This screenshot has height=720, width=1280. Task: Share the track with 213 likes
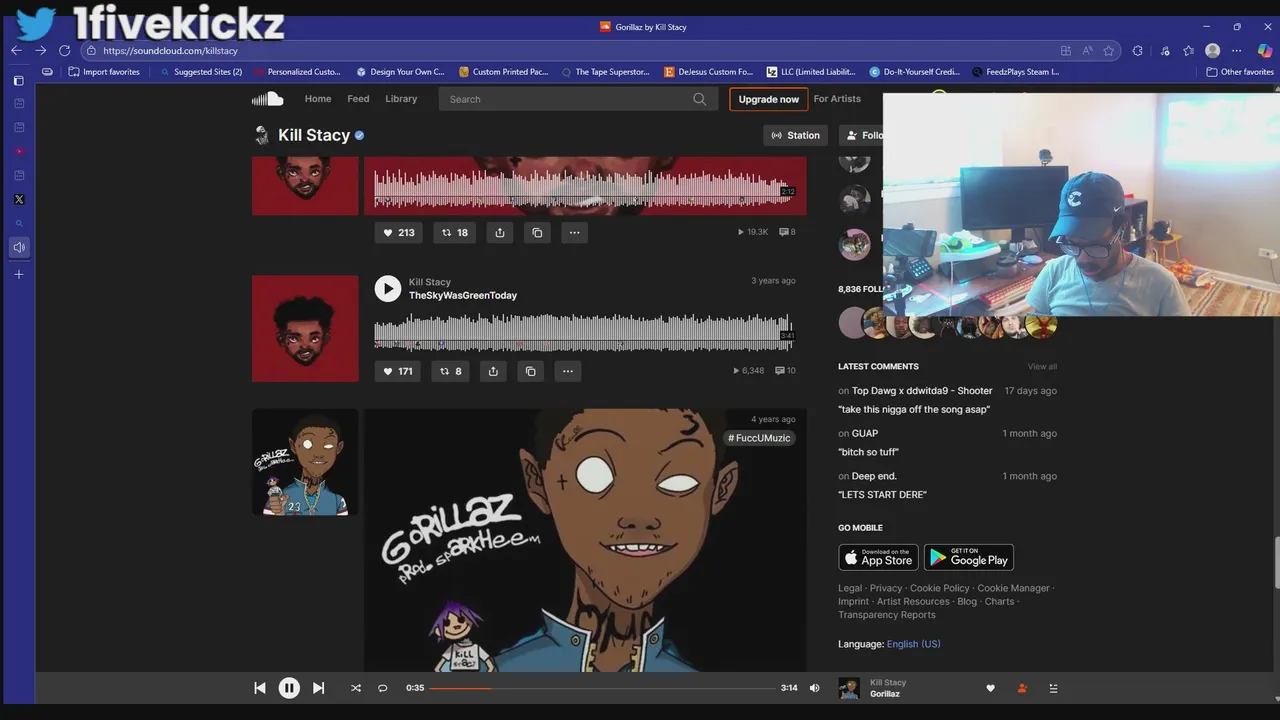click(x=500, y=232)
